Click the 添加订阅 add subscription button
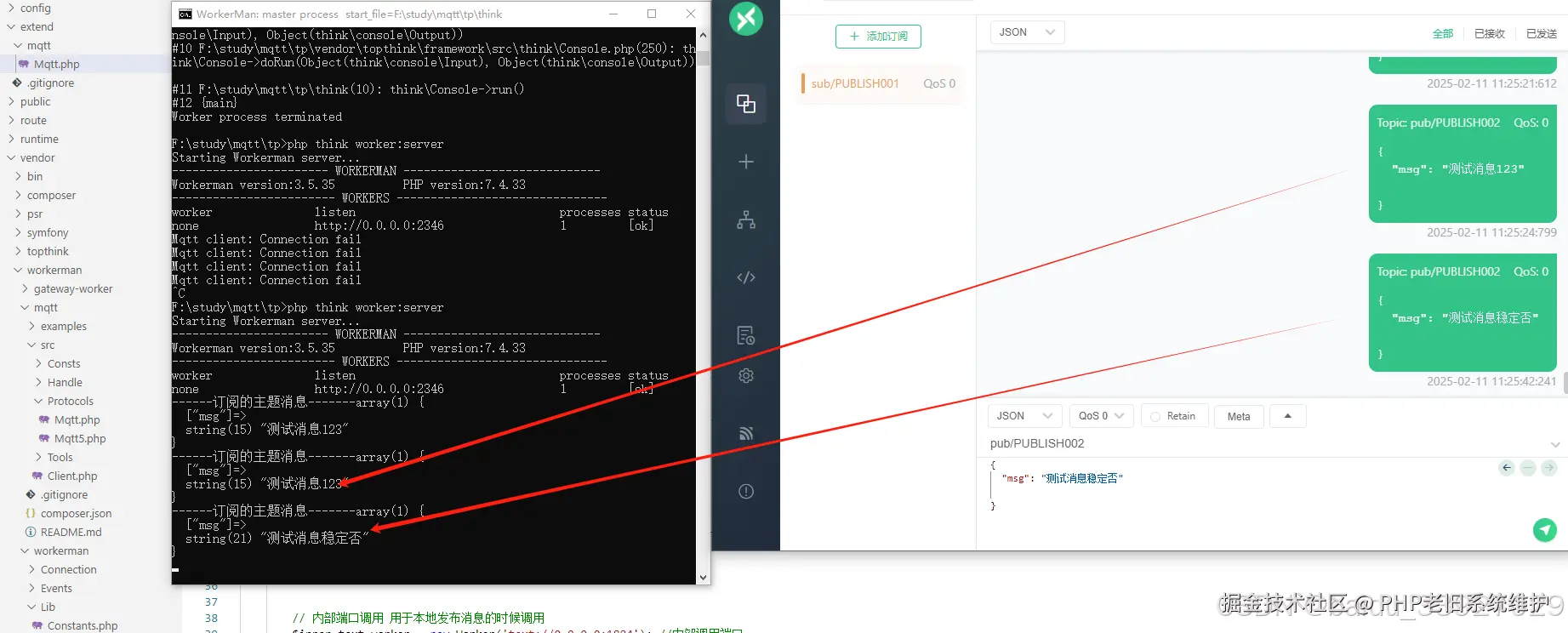 pos(878,36)
